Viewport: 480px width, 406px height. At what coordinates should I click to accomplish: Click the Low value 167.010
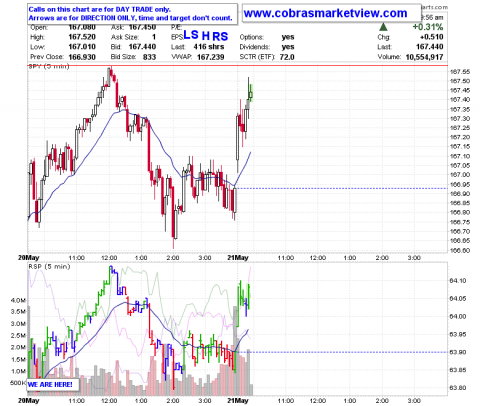(x=82, y=47)
